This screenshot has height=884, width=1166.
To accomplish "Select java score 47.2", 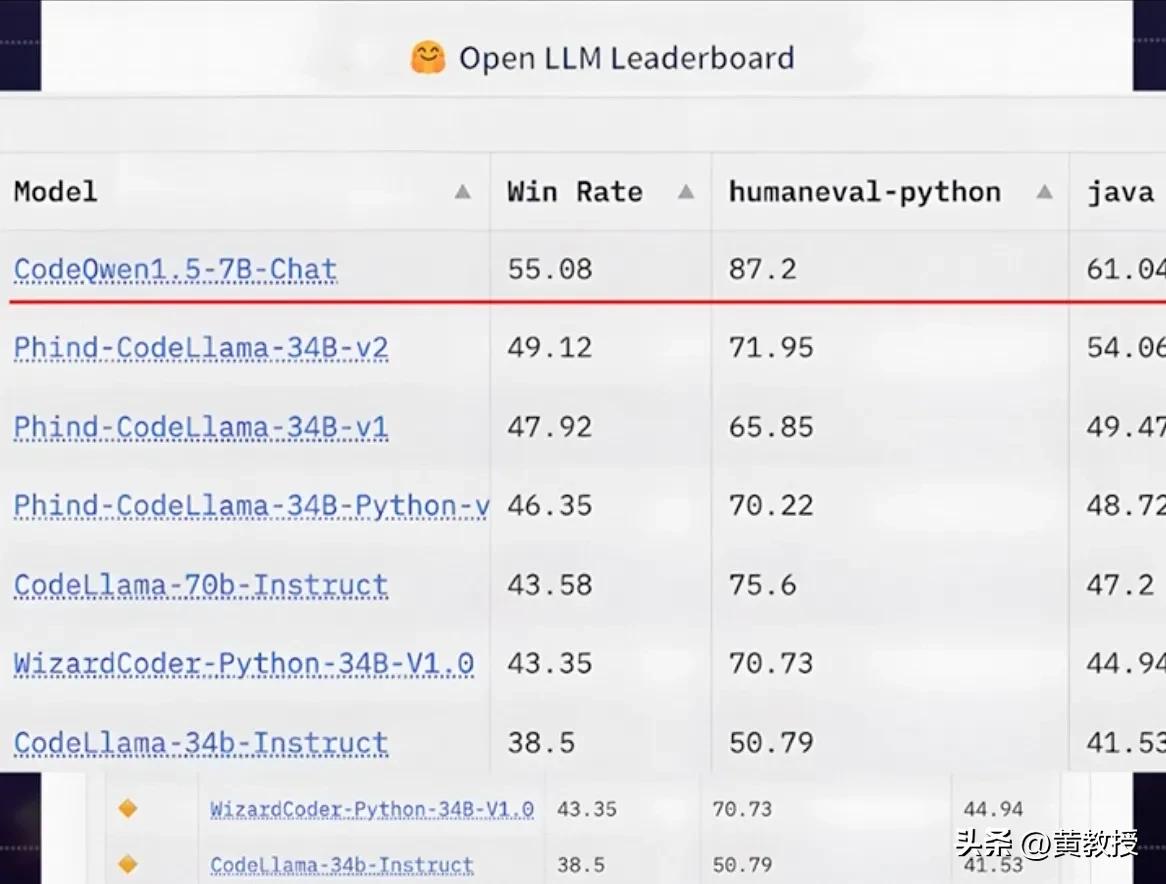I will [1121, 585].
